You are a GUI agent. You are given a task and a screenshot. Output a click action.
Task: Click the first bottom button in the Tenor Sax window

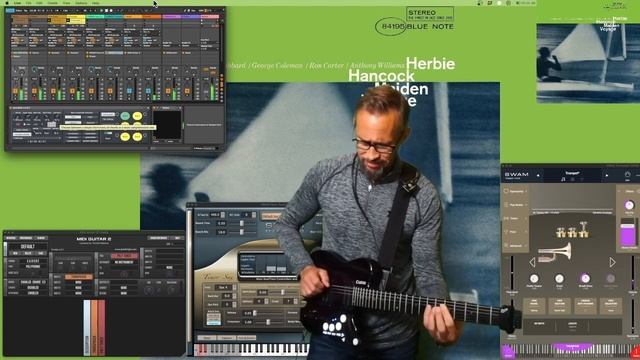coord(207,338)
